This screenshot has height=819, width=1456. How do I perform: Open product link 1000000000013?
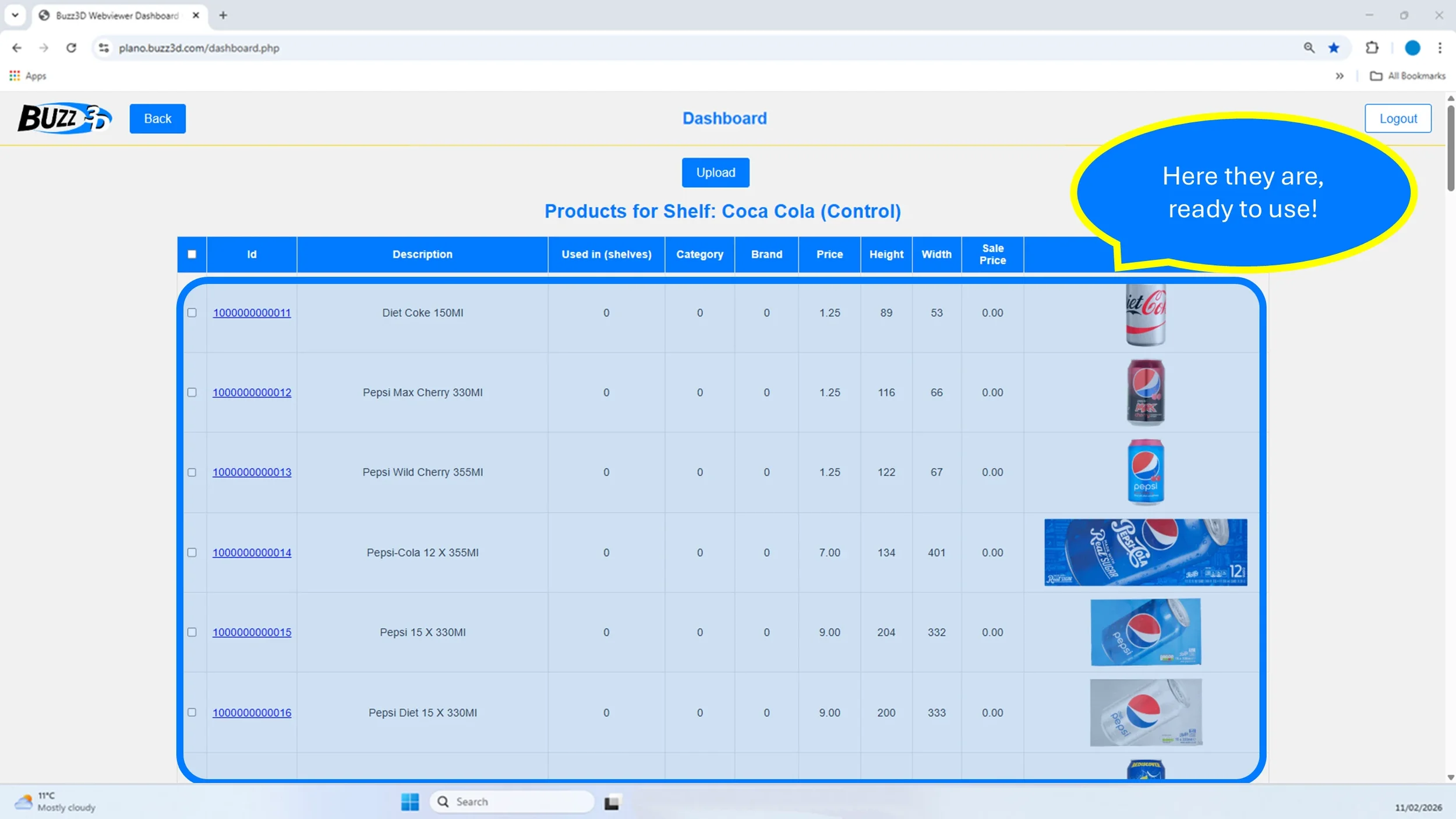252,472
